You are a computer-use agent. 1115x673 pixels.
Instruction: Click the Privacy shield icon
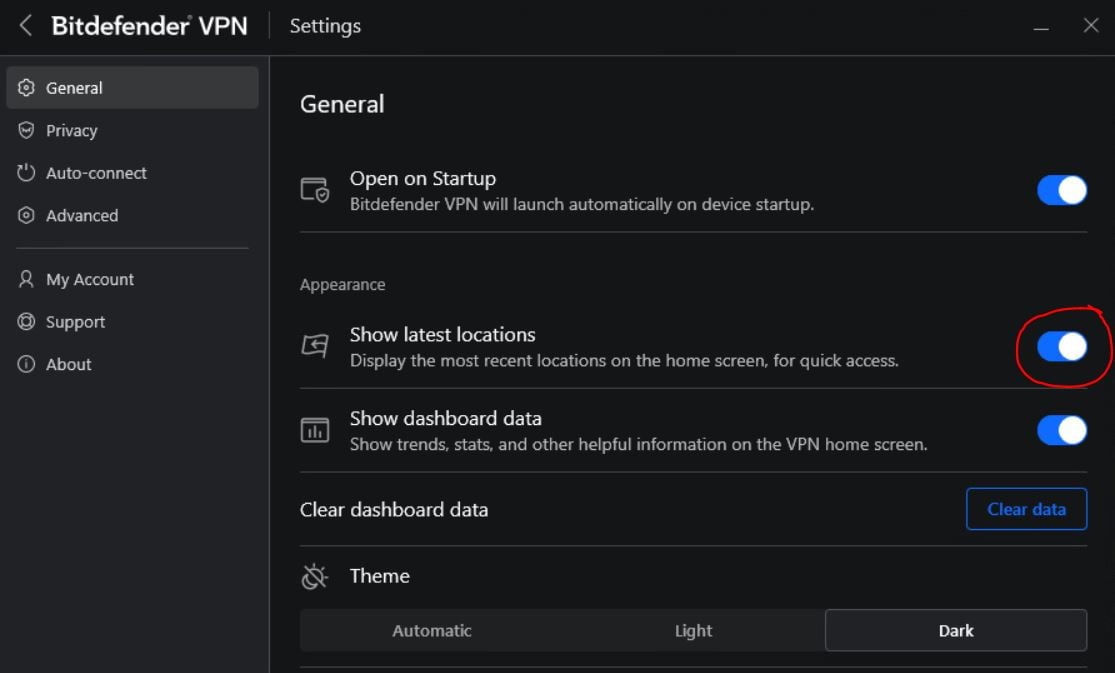27,131
